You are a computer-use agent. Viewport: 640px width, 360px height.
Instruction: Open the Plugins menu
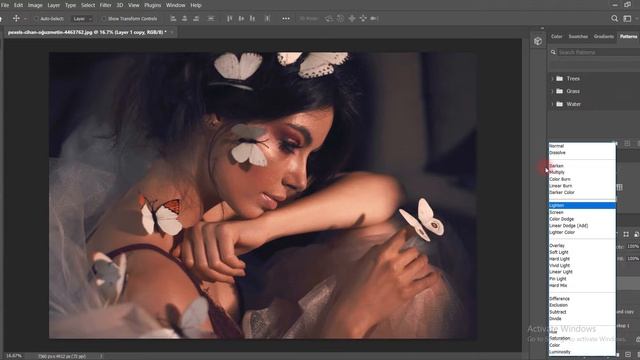[153, 5]
